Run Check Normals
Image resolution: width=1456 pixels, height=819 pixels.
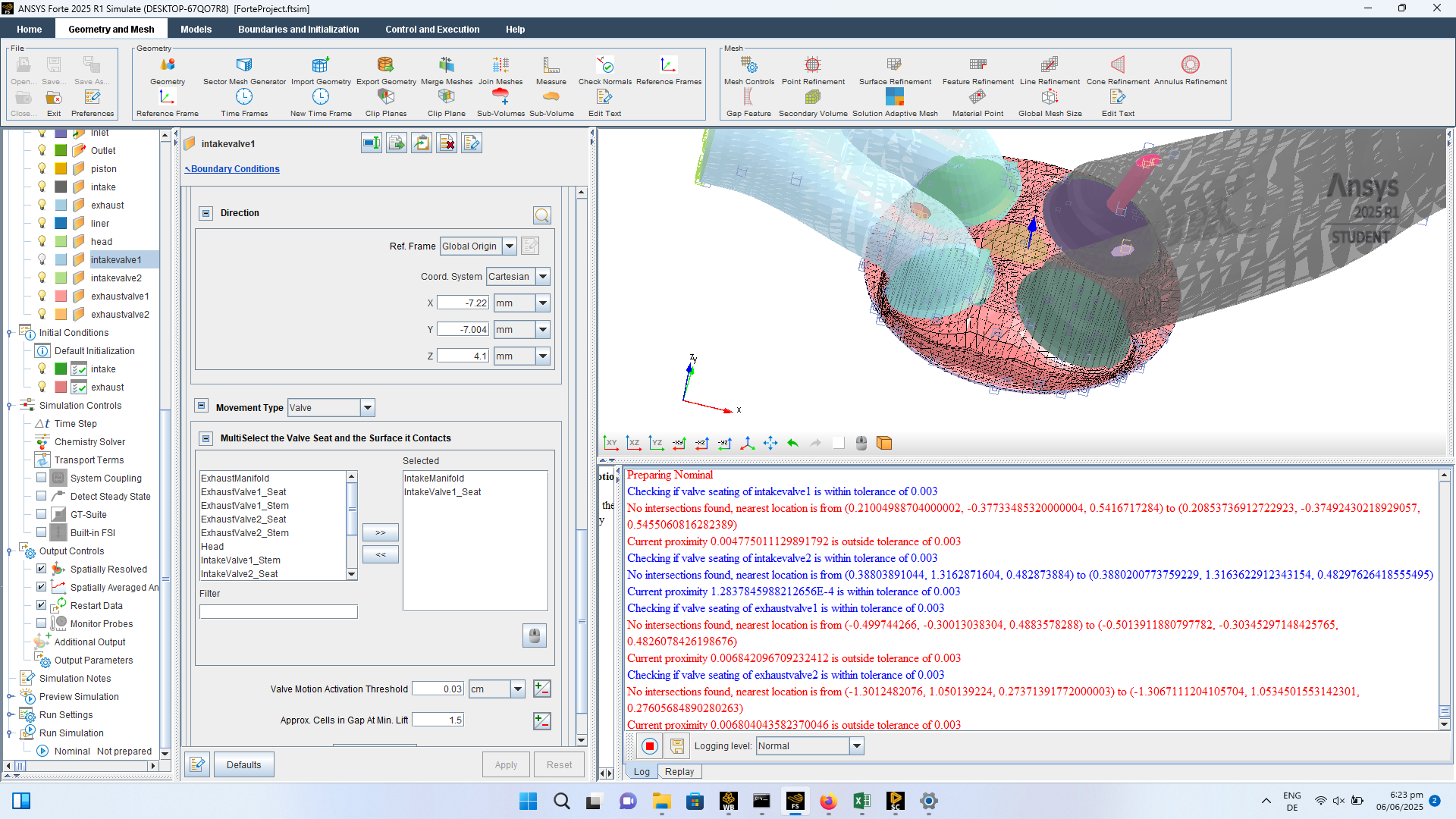(605, 70)
